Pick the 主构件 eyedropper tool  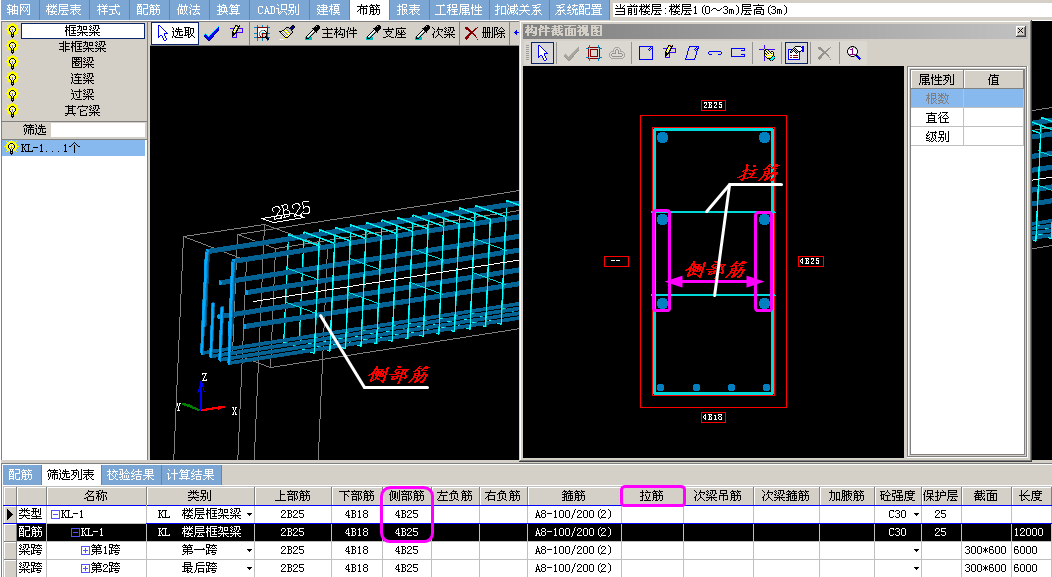click(x=331, y=33)
